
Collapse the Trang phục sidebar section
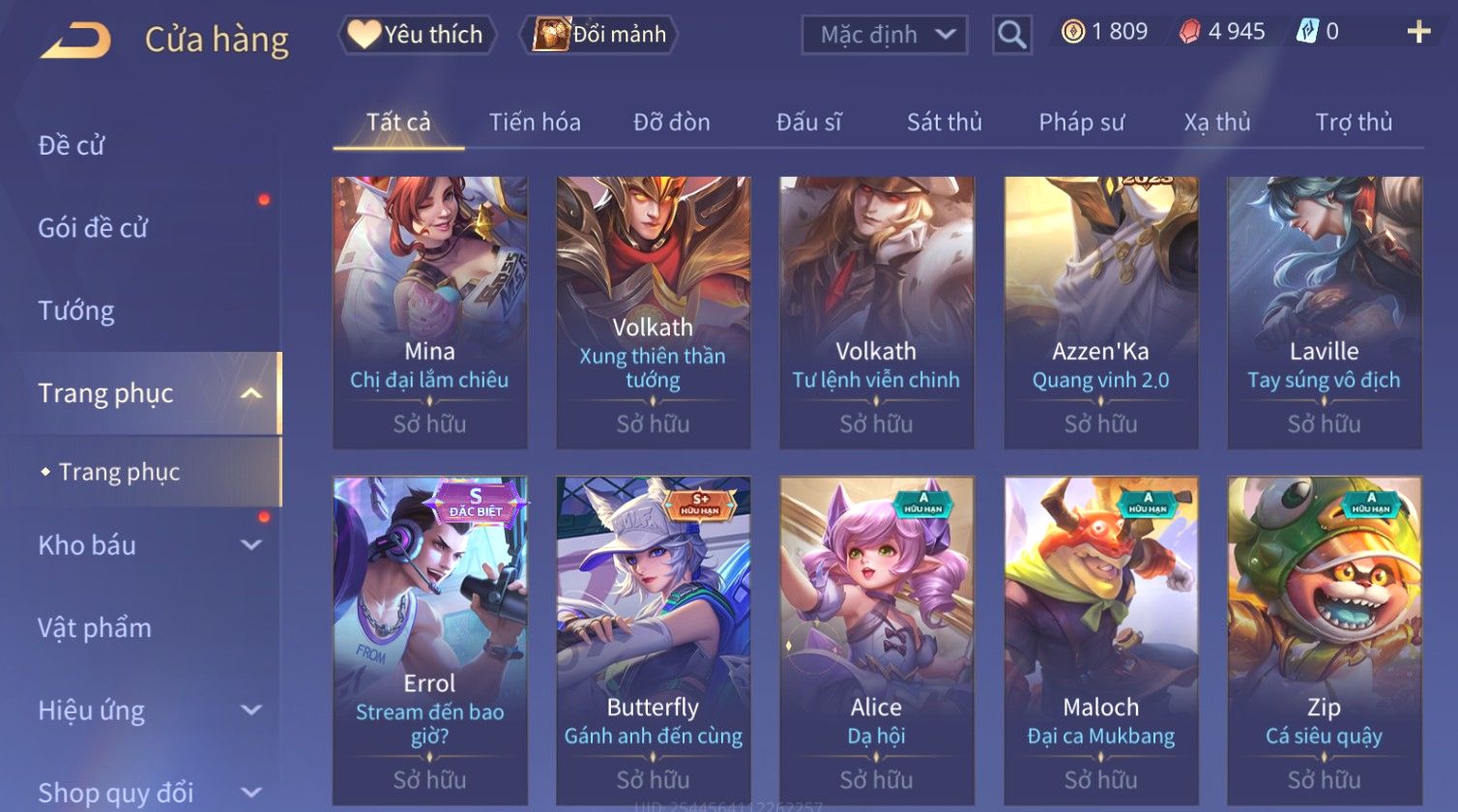tap(251, 393)
